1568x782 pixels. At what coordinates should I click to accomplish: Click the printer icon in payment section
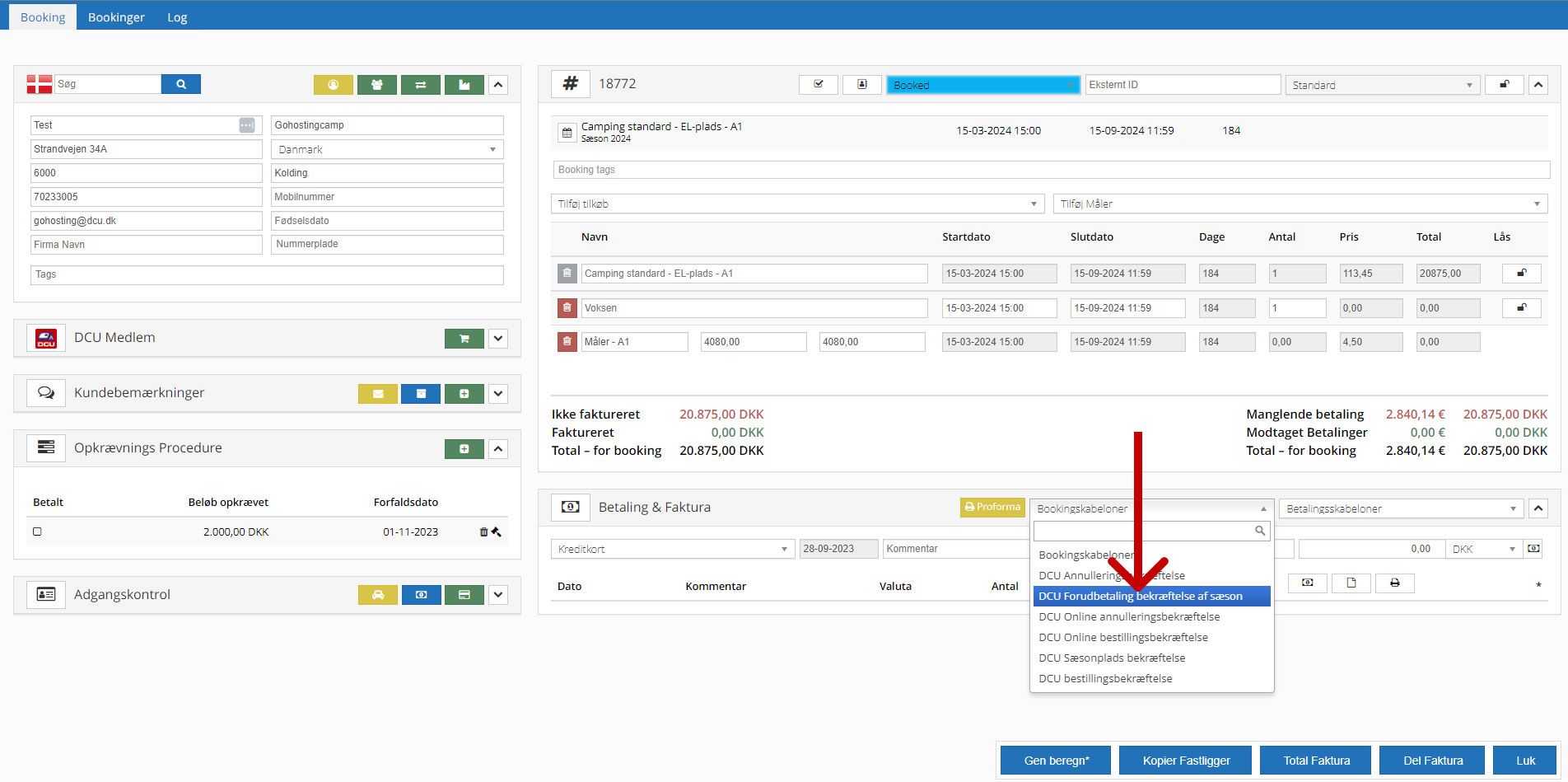tap(1394, 583)
